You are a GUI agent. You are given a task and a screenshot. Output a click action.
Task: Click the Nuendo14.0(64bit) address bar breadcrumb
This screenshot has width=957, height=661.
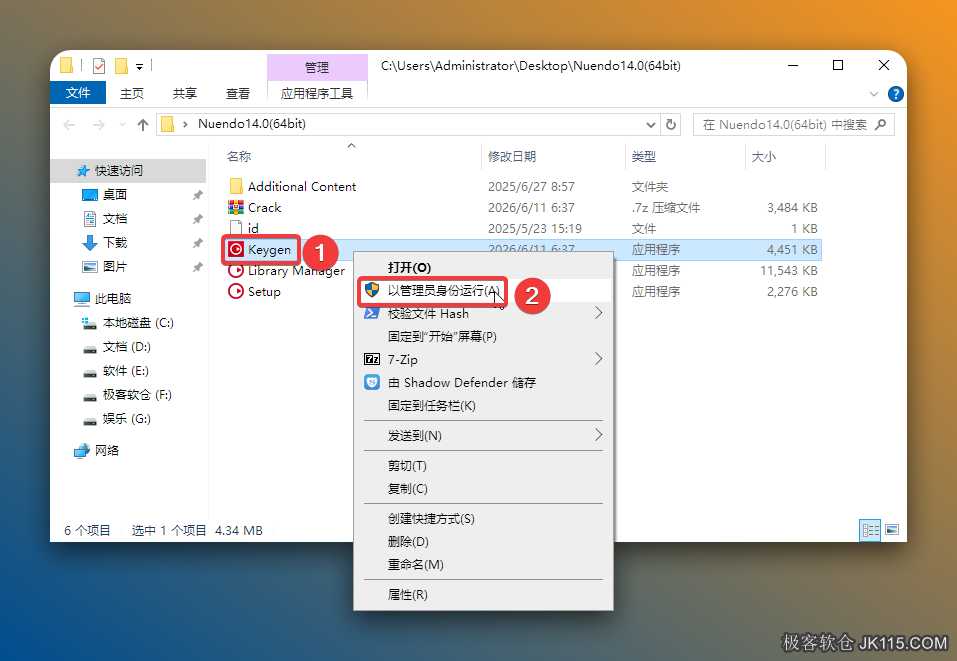coord(252,124)
